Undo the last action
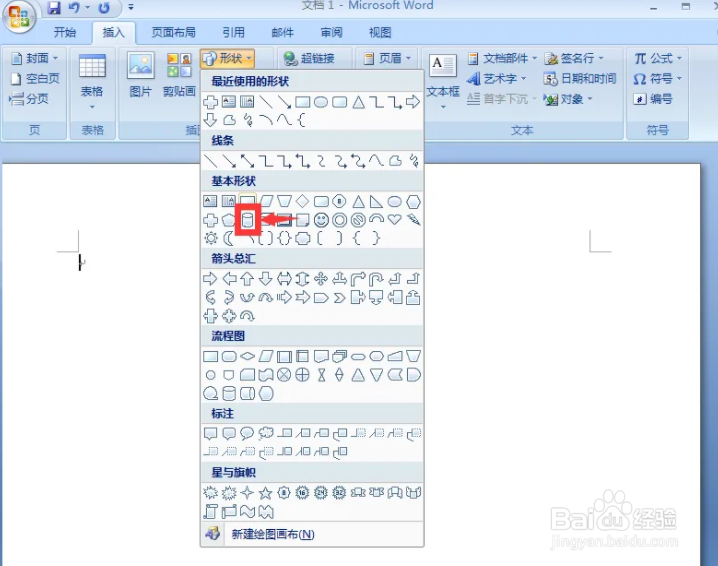718x566 pixels. [74, 7]
